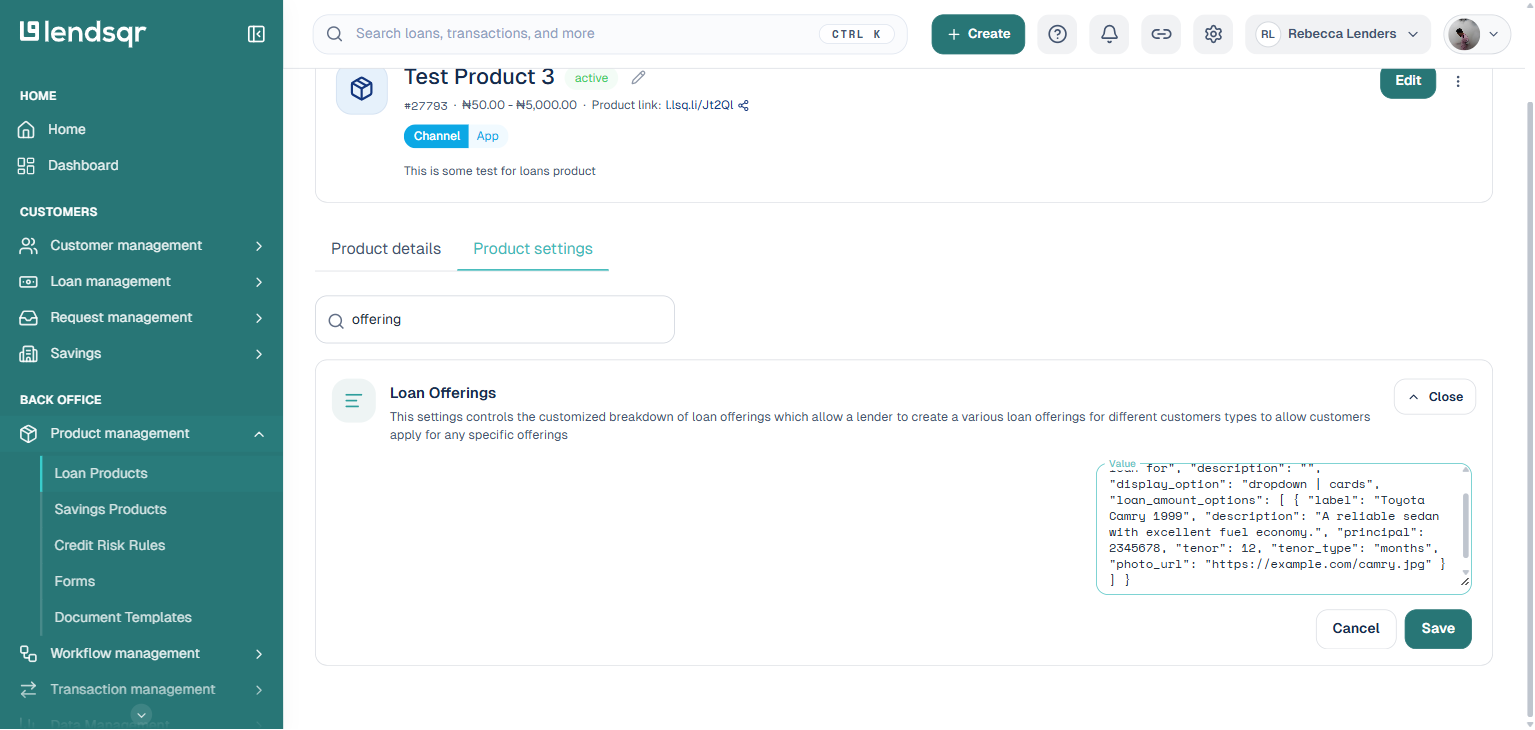Open Credit Risk Rules
This screenshot has height=730, width=1535.
(110, 545)
